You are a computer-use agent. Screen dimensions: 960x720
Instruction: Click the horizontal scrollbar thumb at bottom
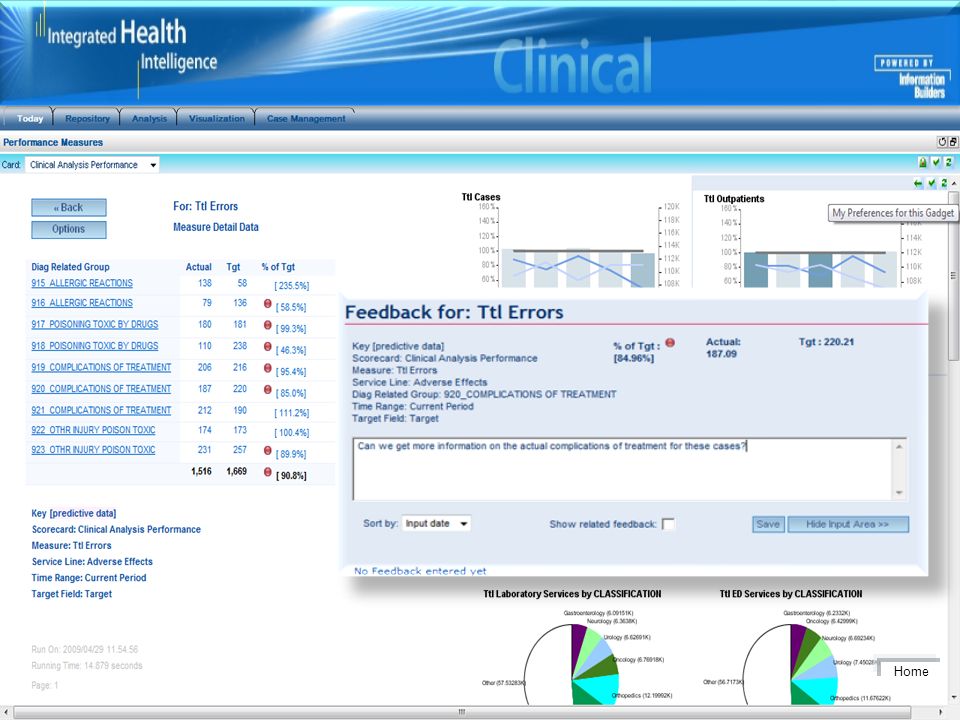click(462, 712)
